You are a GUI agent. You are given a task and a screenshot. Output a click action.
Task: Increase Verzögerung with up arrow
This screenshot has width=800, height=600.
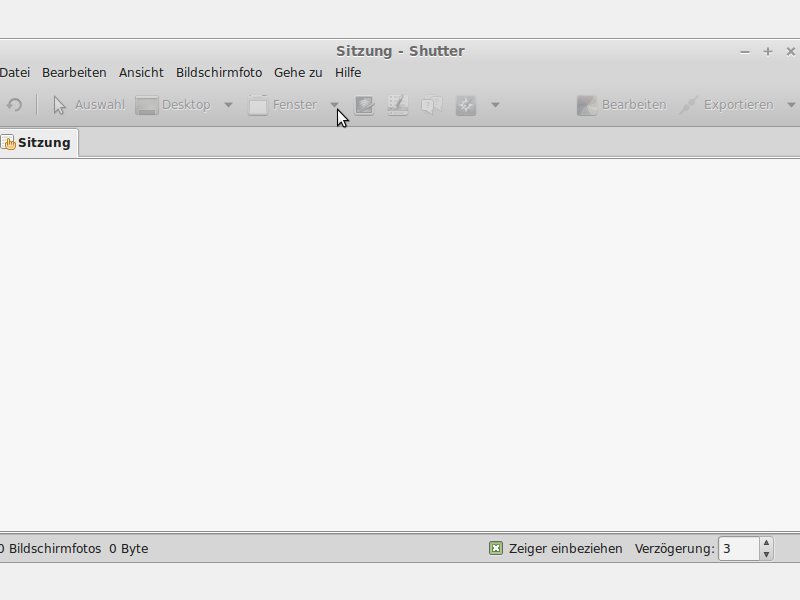coord(766,543)
